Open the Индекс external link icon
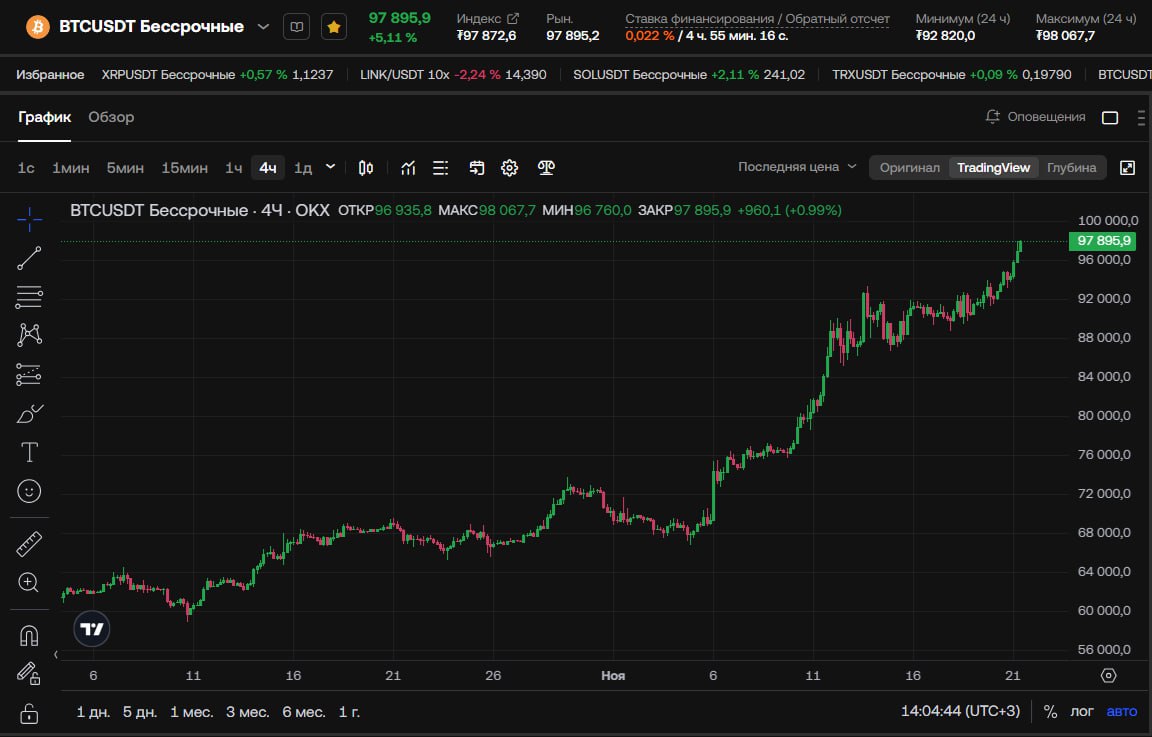The width and height of the screenshot is (1152, 737). coord(513,18)
